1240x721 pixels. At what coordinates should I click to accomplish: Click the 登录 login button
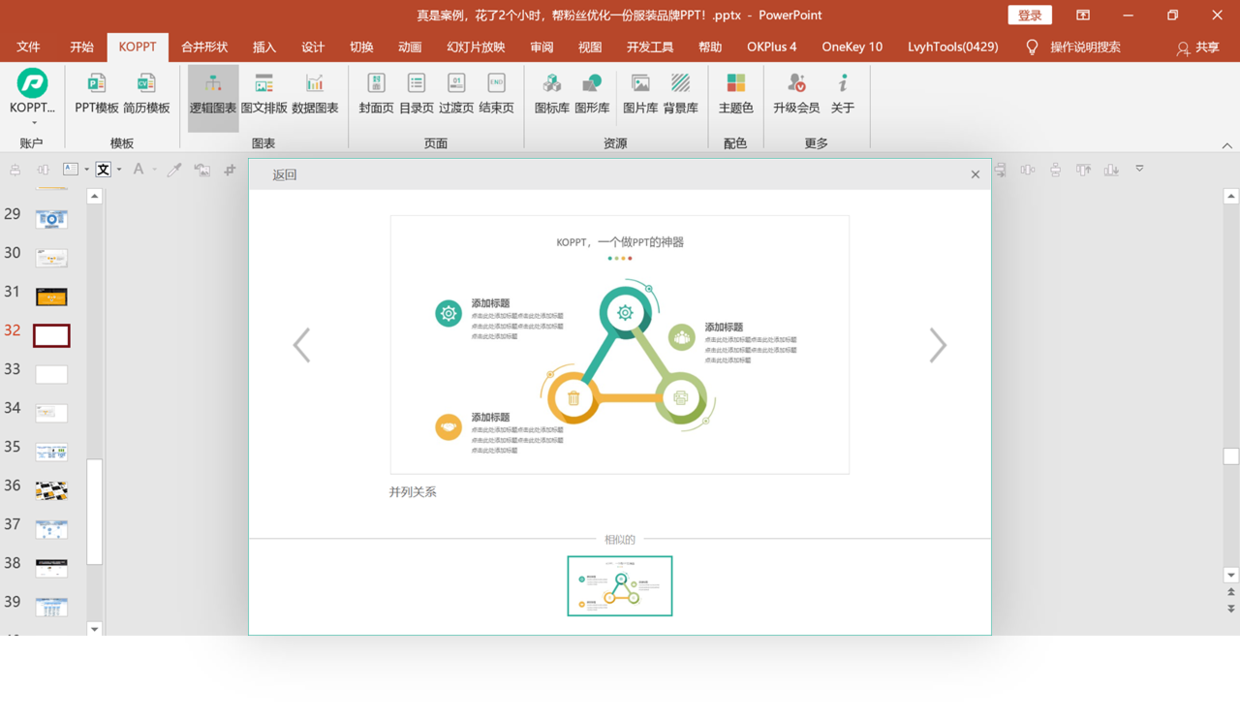pyautogui.click(x=1030, y=15)
